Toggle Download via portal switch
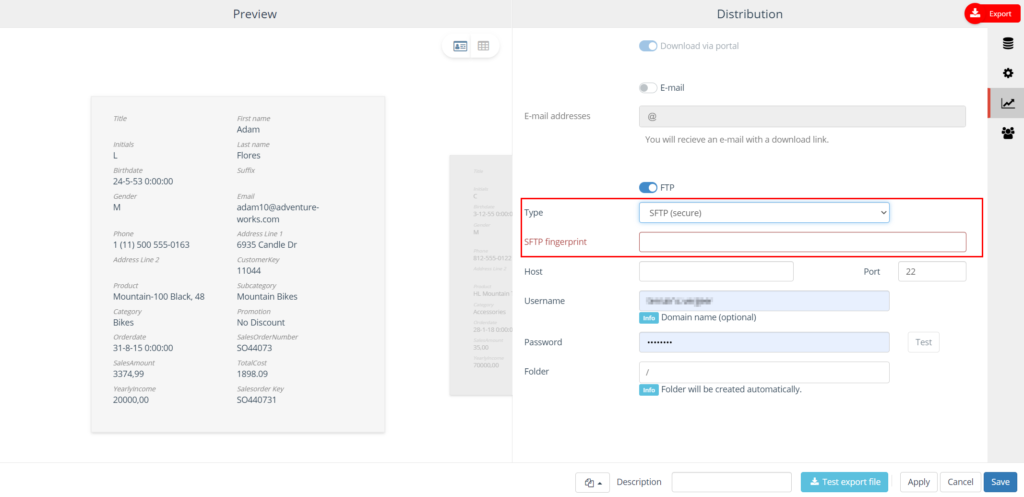Screen dimensions: 1024x497 (648, 46)
